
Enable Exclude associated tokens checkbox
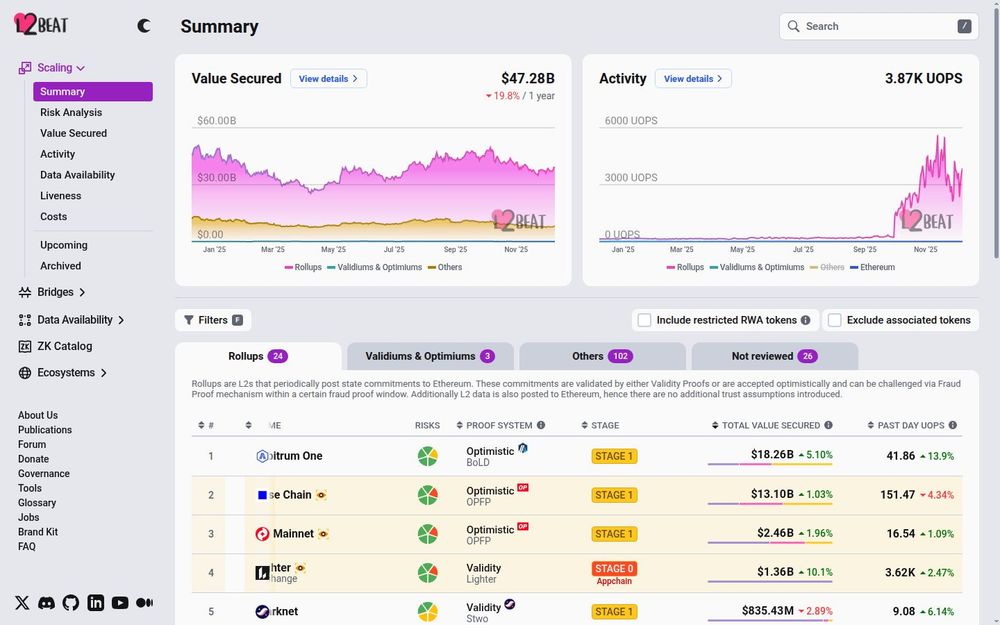834,320
